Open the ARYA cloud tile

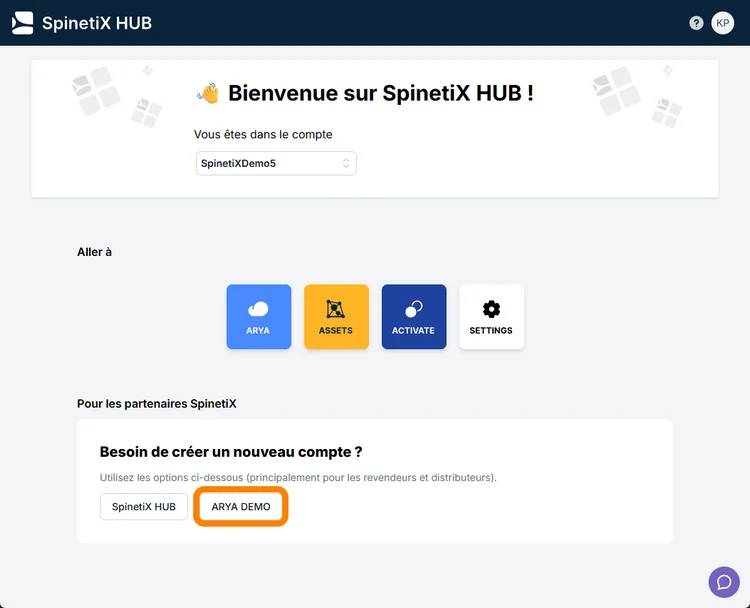[259, 317]
